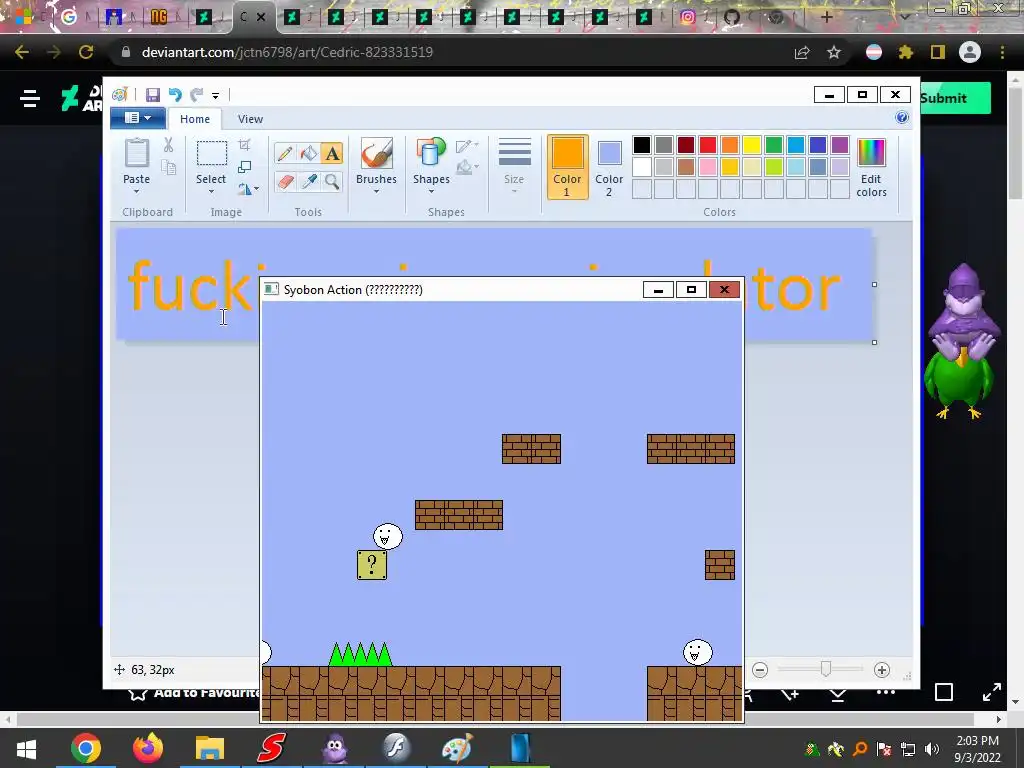Open the Paint File menu button
Image resolution: width=1024 pixels, height=768 pixels.
click(136, 118)
